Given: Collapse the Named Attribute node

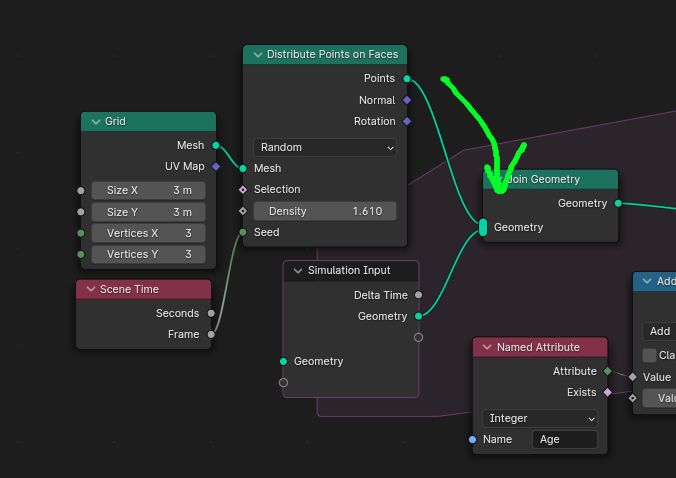Looking at the screenshot, I should pyautogui.click(x=487, y=347).
